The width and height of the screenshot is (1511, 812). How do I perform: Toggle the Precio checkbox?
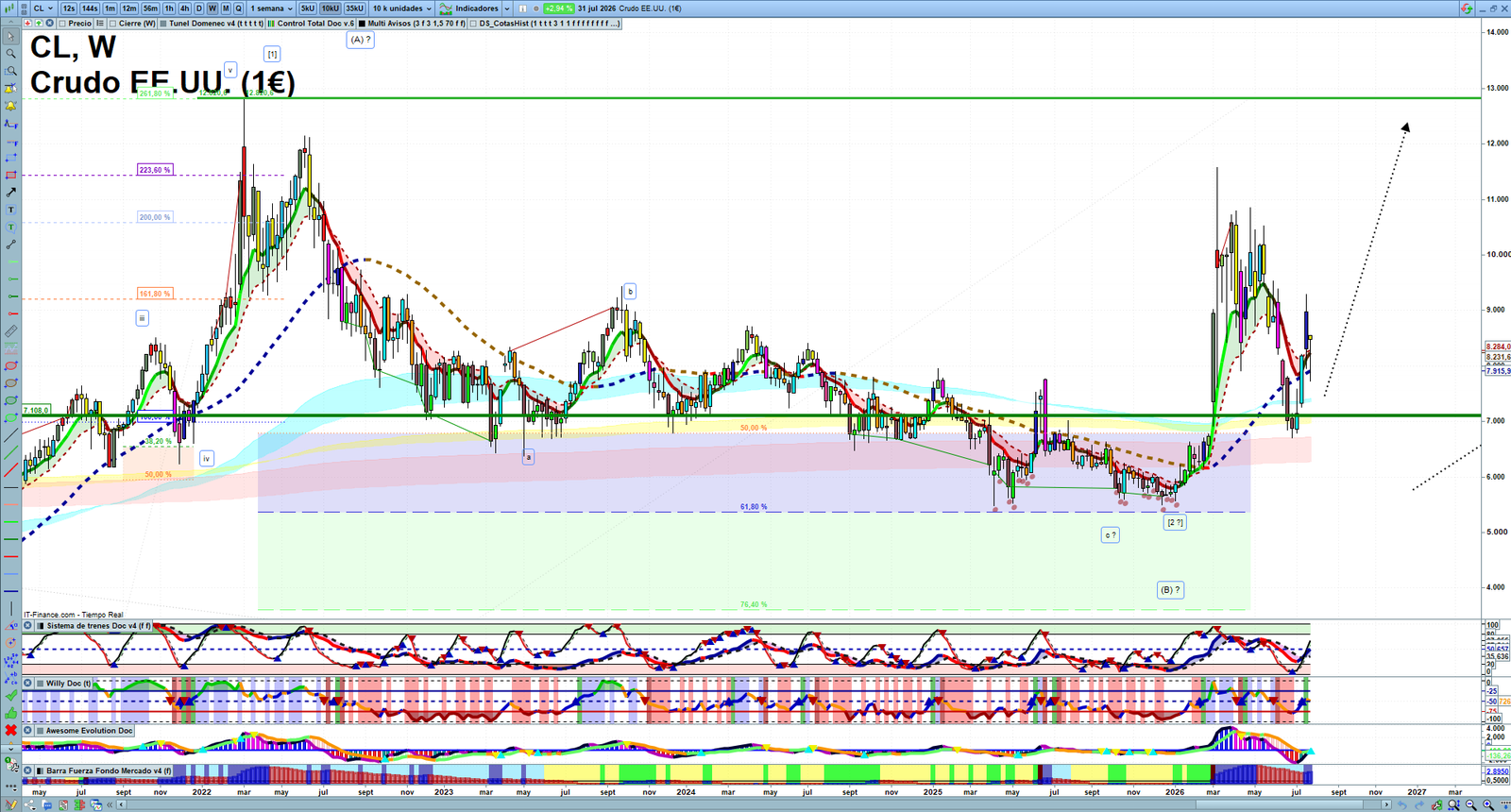61,23
